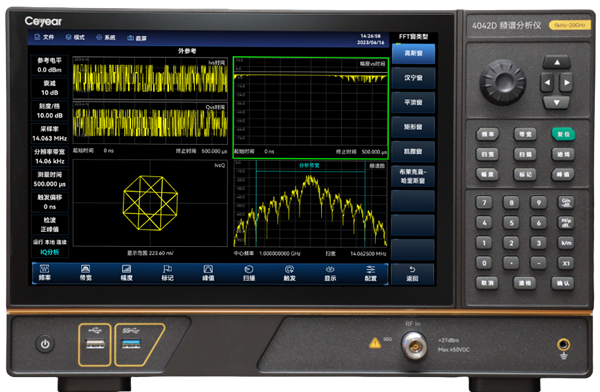This screenshot has width=600, height=392.
Task: Click the 扫描 hardware key on the keypad
Action: [x=525, y=154]
